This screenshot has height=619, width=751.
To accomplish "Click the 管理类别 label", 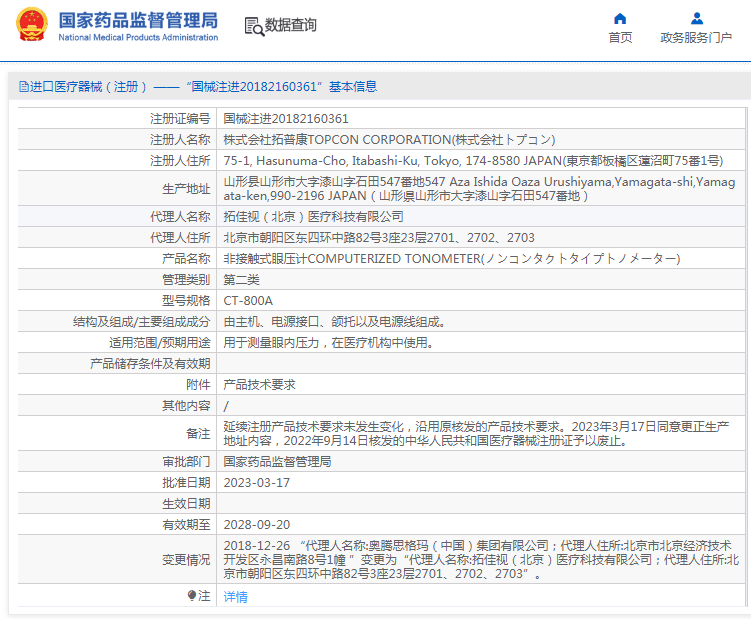I will pos(186,280).
